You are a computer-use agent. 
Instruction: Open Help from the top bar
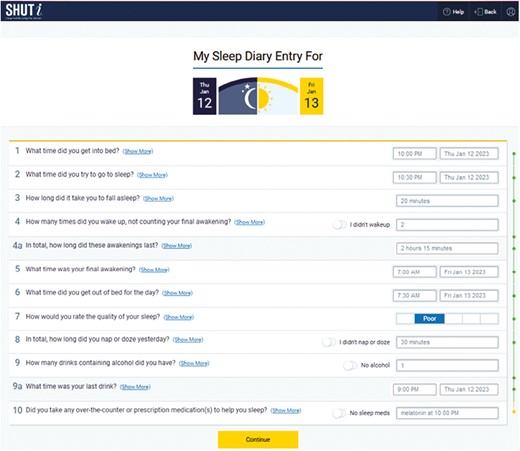(x=453, y=12)
